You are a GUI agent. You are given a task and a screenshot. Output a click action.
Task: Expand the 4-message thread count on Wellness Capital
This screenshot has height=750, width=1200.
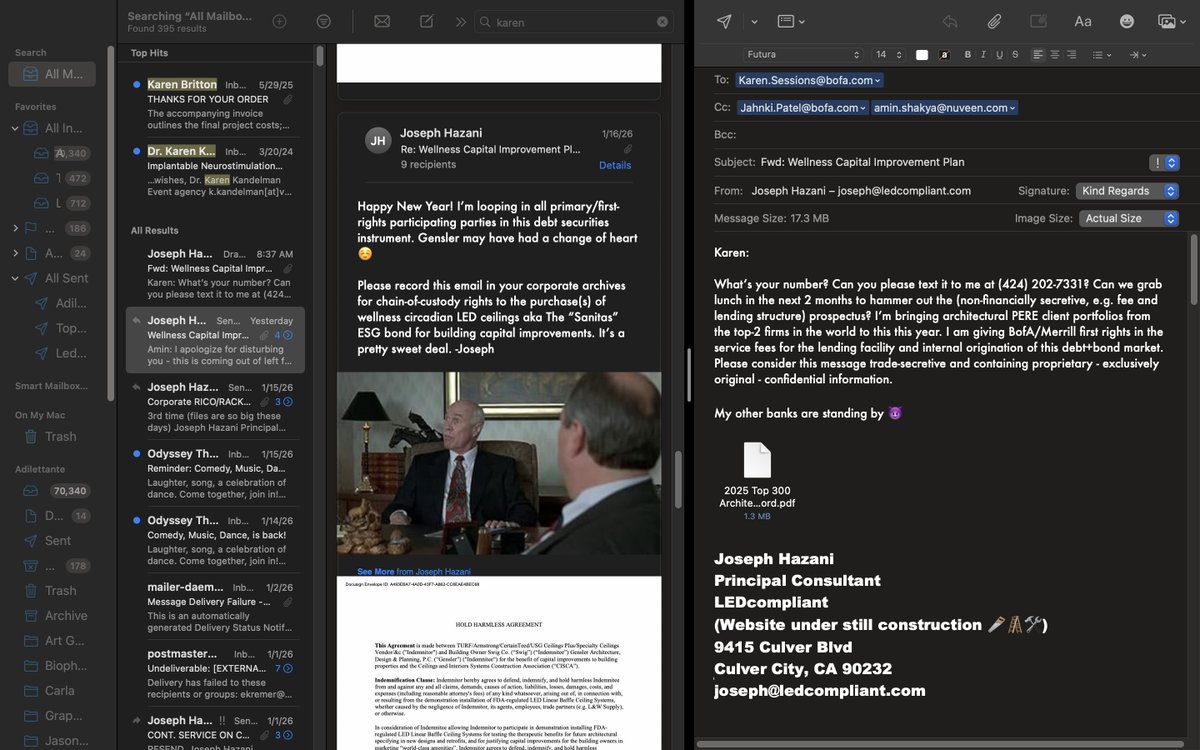coord(283,335)
